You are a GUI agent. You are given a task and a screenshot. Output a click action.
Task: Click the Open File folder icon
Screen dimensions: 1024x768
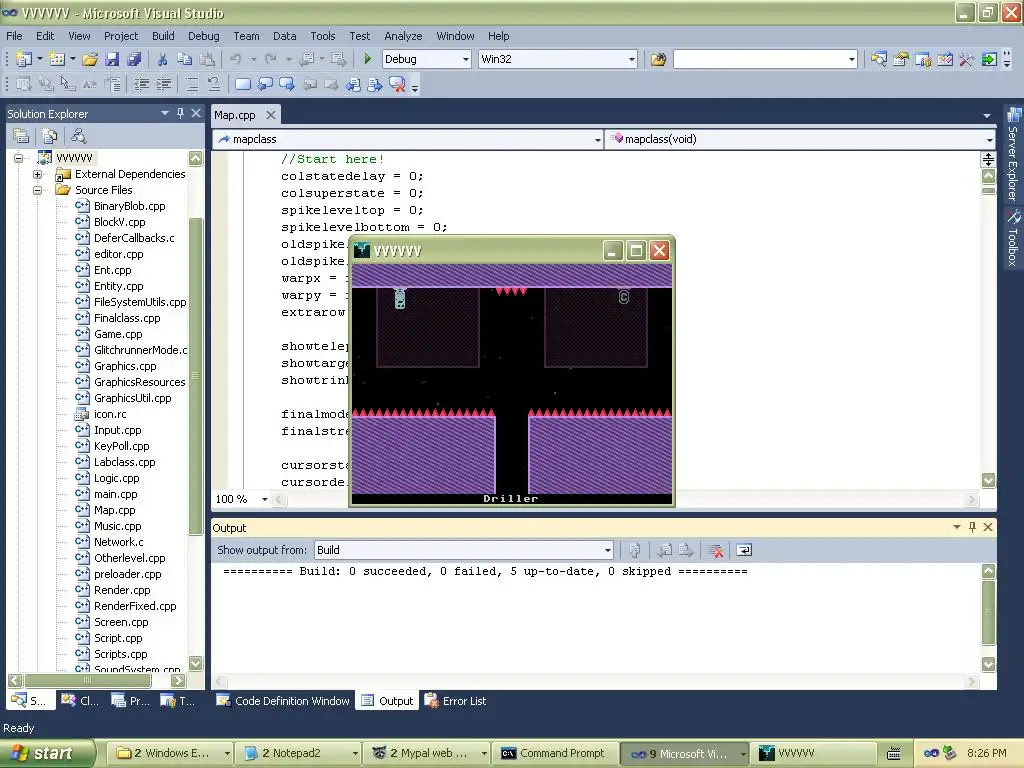point(90,59)
